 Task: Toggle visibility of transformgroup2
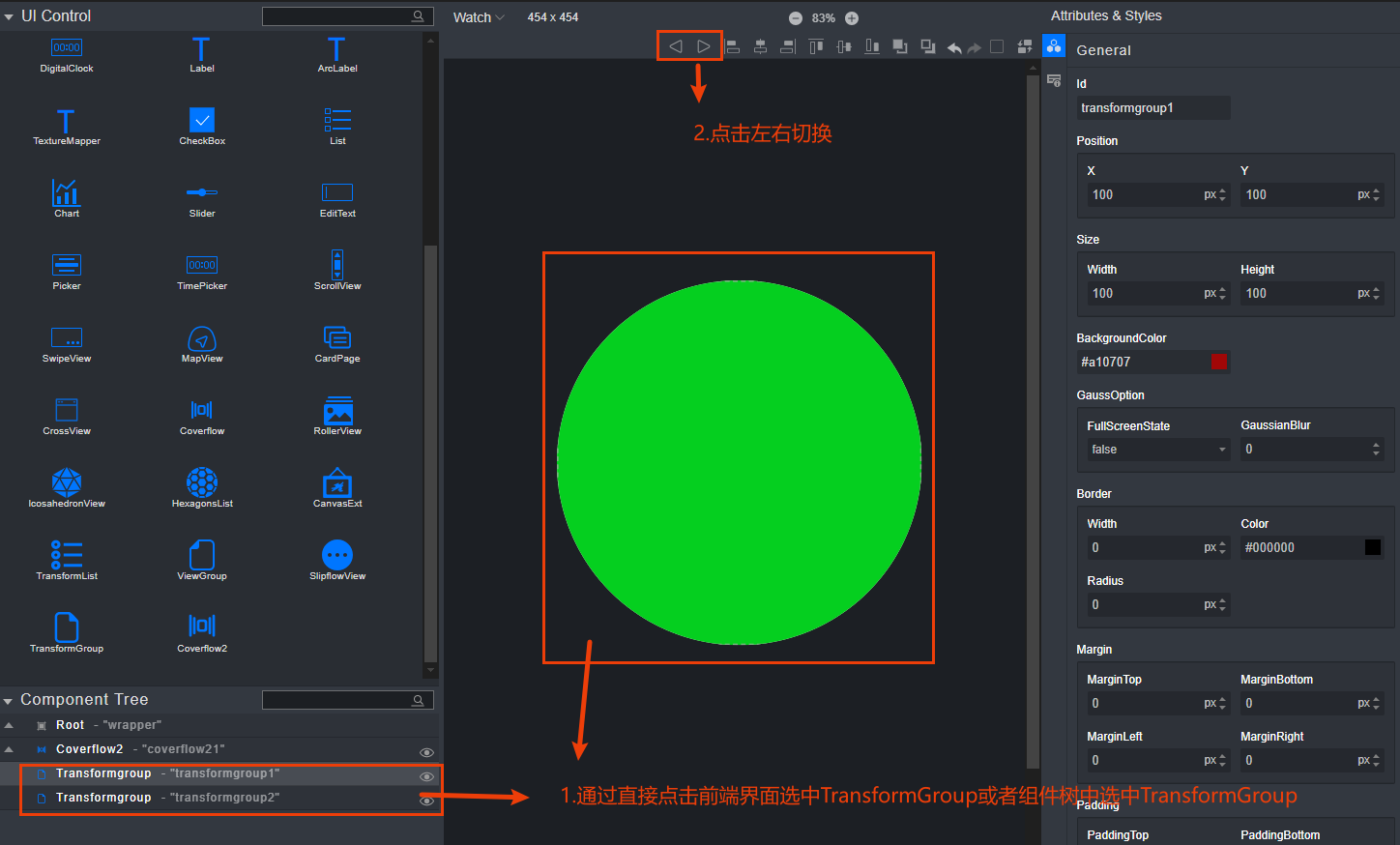click(x=426, y=801)
